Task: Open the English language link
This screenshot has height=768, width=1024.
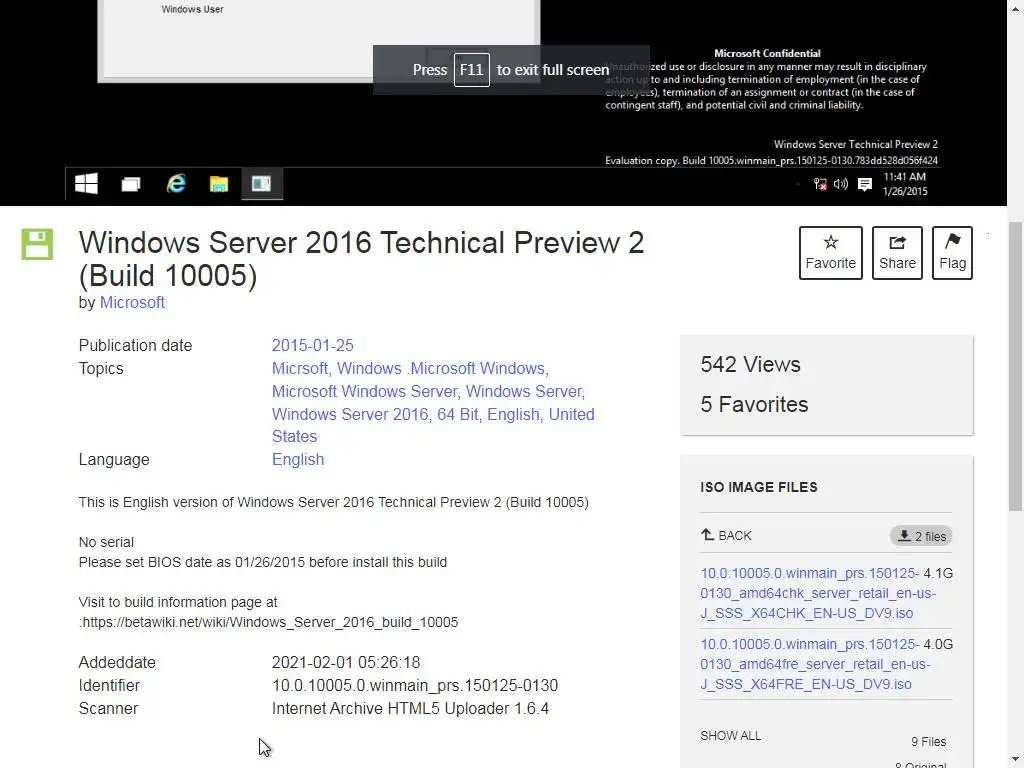Action: 298,460
